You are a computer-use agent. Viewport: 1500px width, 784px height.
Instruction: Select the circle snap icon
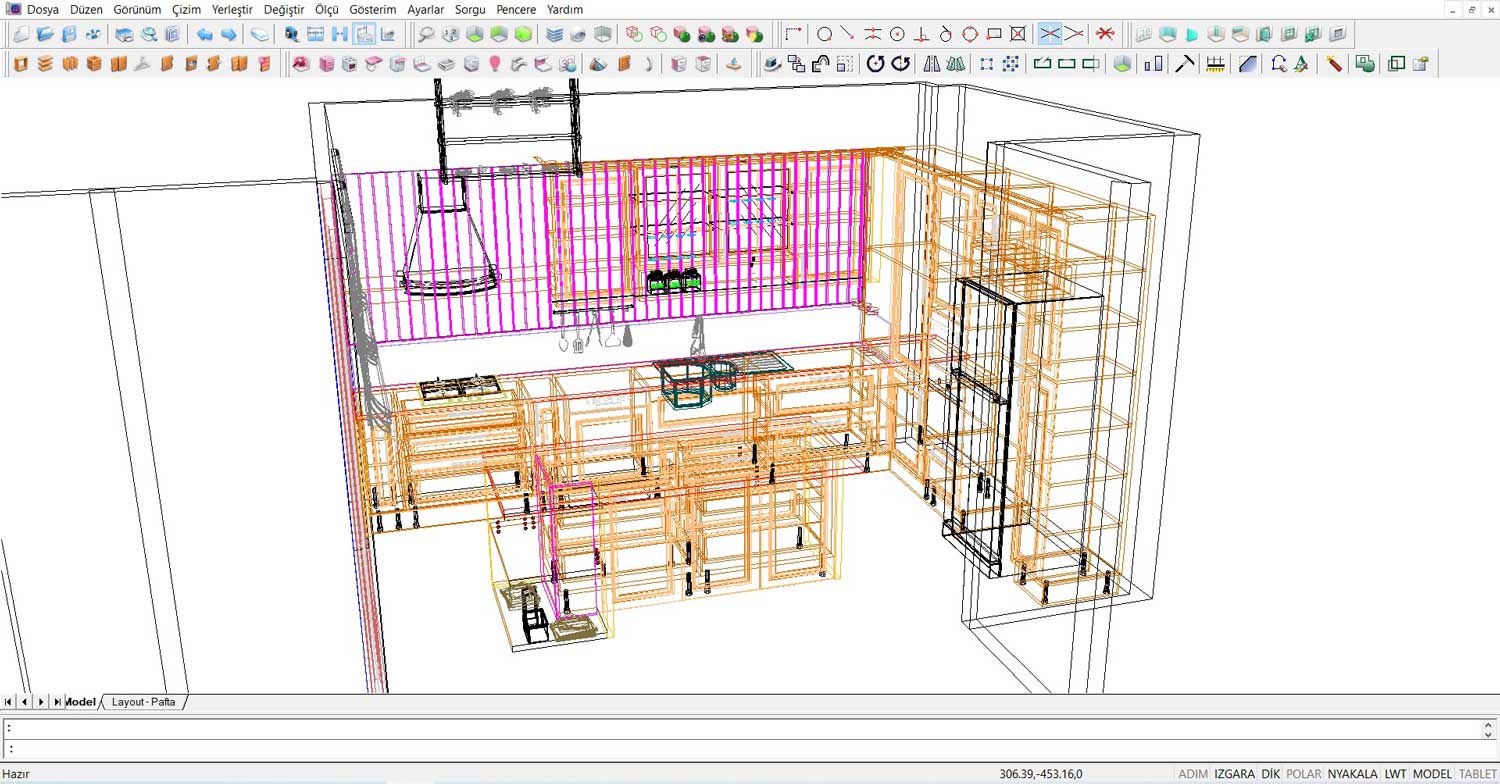[x=824, y=34]
